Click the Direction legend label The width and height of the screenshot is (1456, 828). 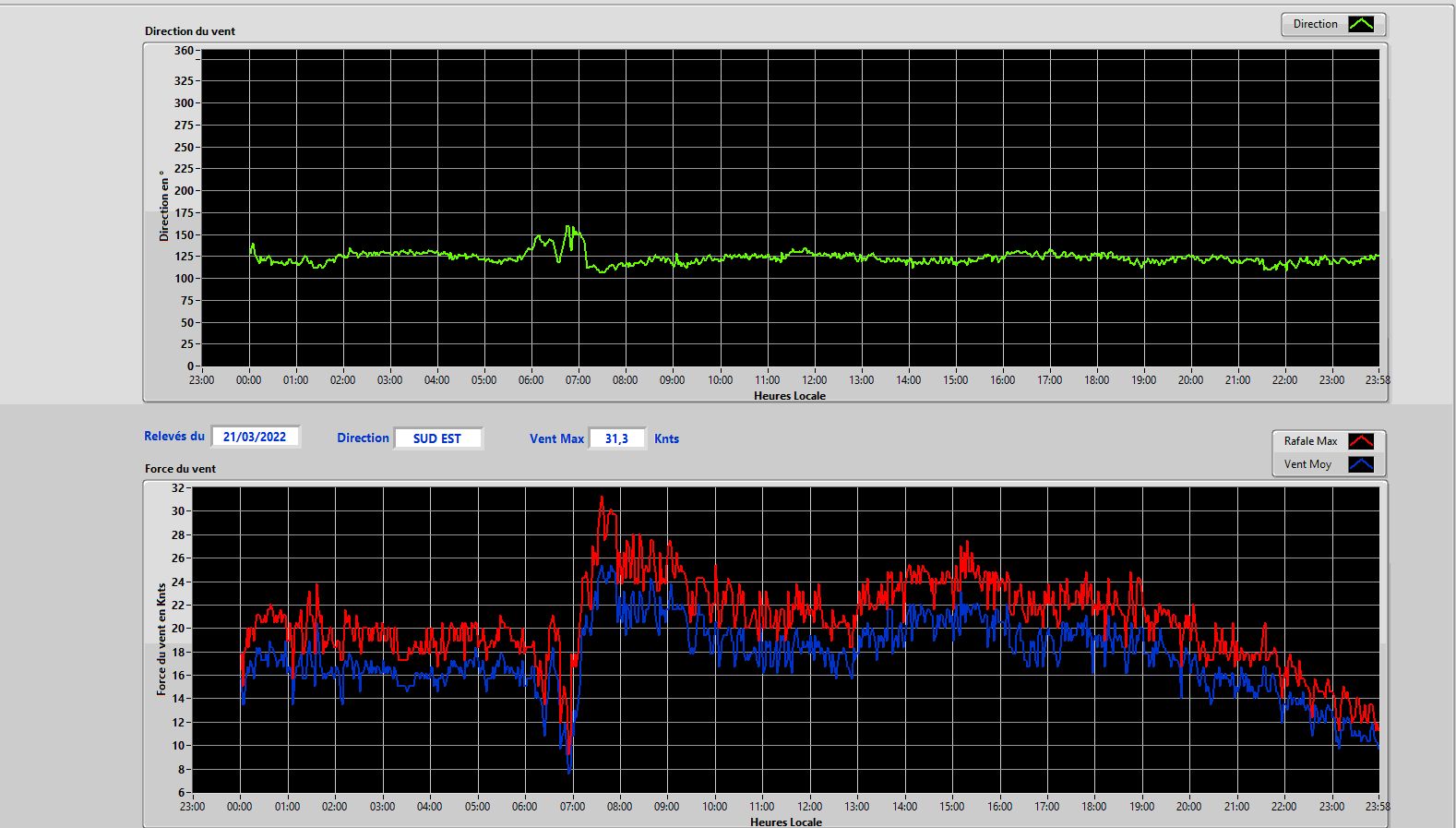tap(1315, 24)
